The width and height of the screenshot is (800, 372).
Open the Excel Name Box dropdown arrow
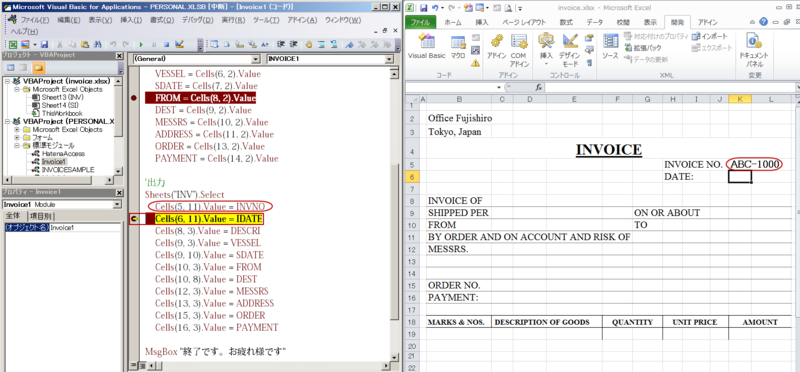click(498, 87)
